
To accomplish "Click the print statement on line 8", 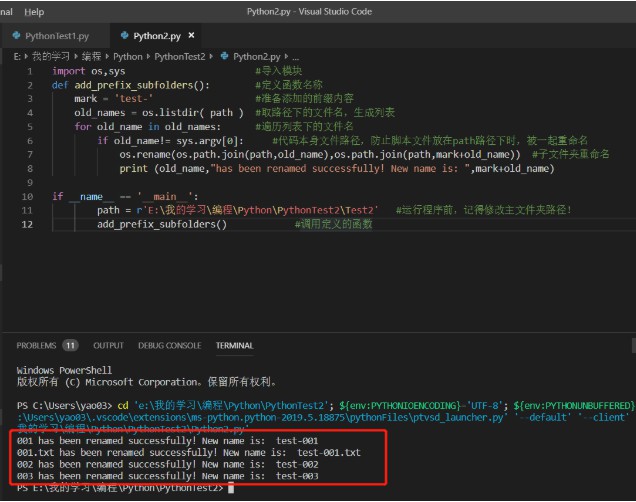I will tap(337, 168).
